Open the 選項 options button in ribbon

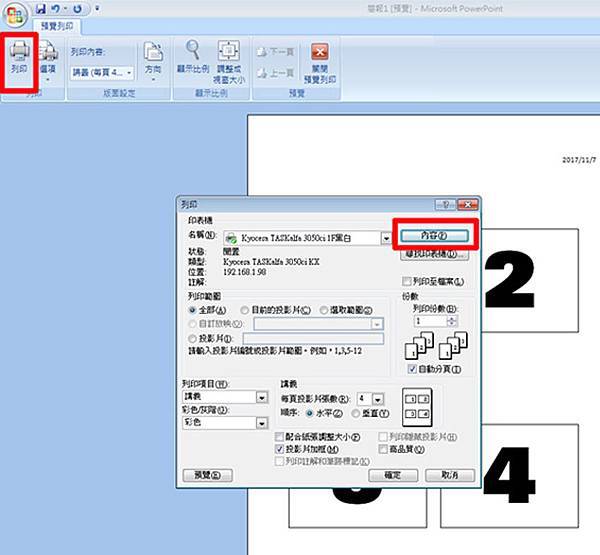click(x=48, y=61)
